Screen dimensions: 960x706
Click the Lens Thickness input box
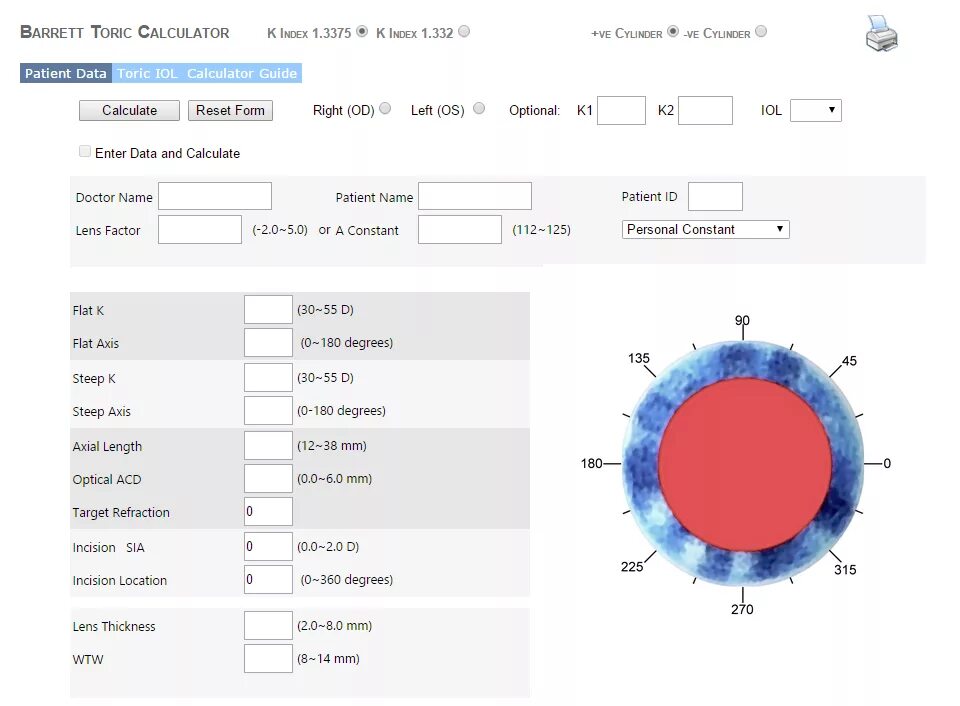point(268,625)
